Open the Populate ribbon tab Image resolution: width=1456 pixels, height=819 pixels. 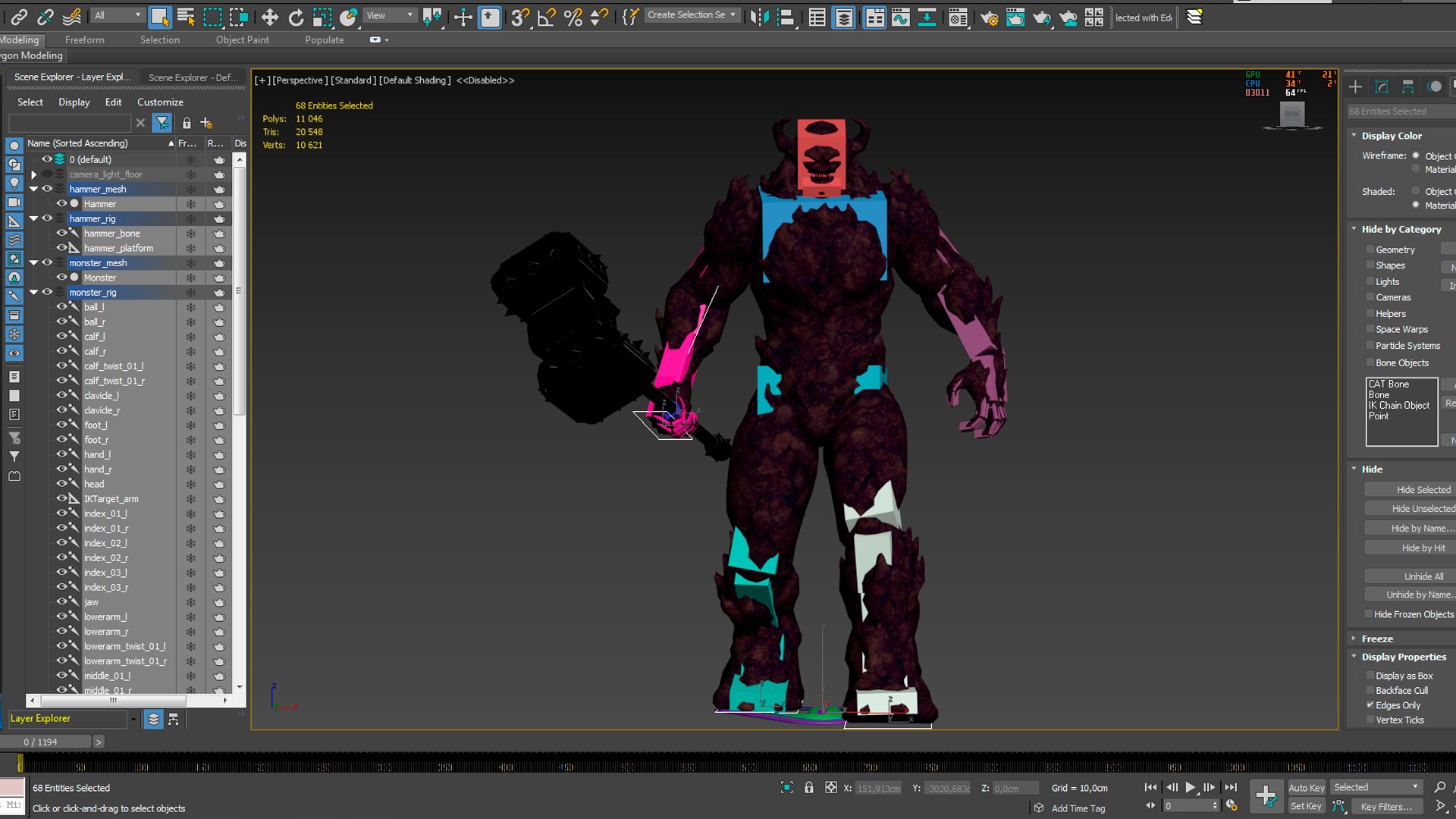pyautogui.click(x=325, y=39)
